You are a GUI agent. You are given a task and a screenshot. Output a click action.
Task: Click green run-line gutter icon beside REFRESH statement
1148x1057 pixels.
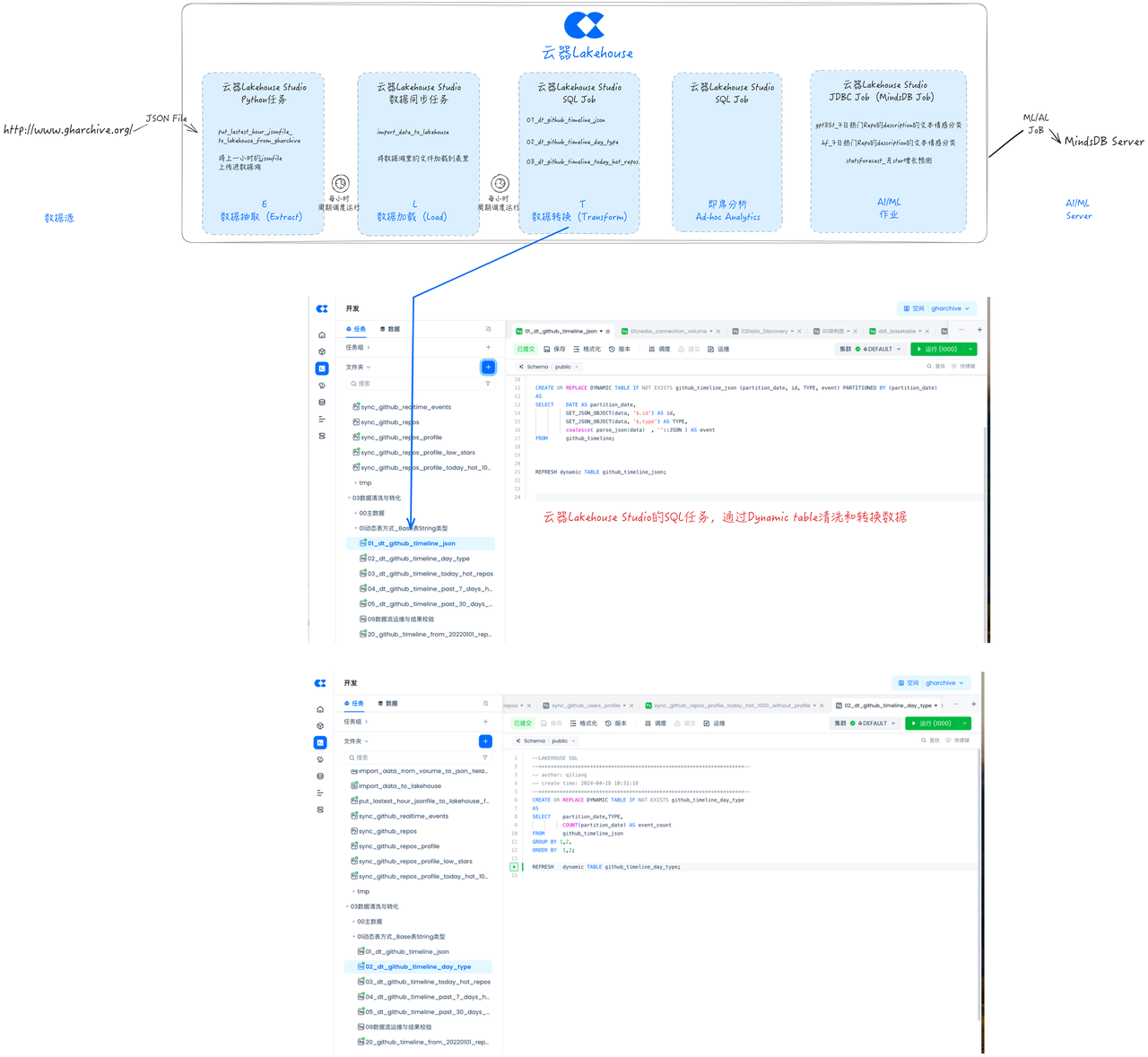click(514, 867)
